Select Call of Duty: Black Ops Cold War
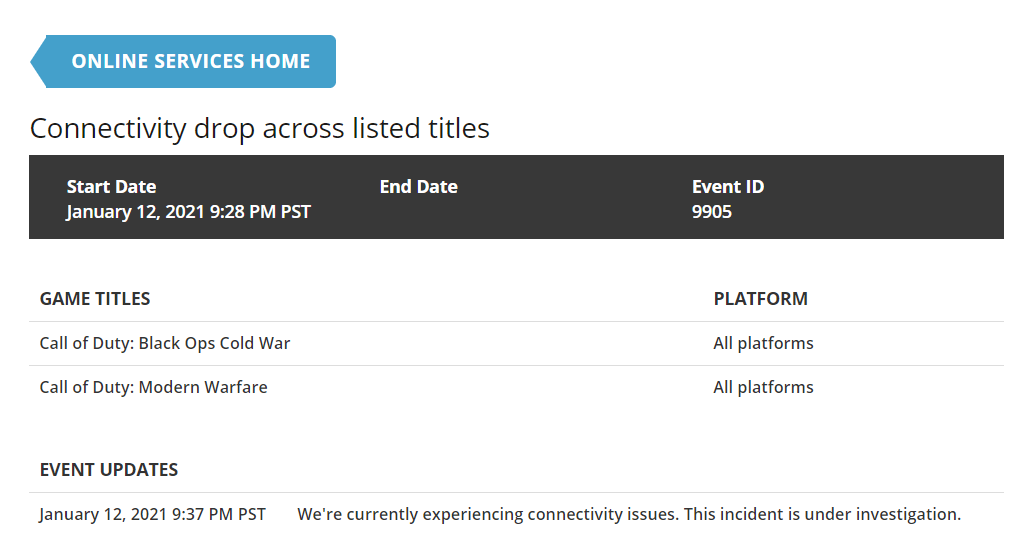This screenshot has height=541, width=1022. coord(165,343)
